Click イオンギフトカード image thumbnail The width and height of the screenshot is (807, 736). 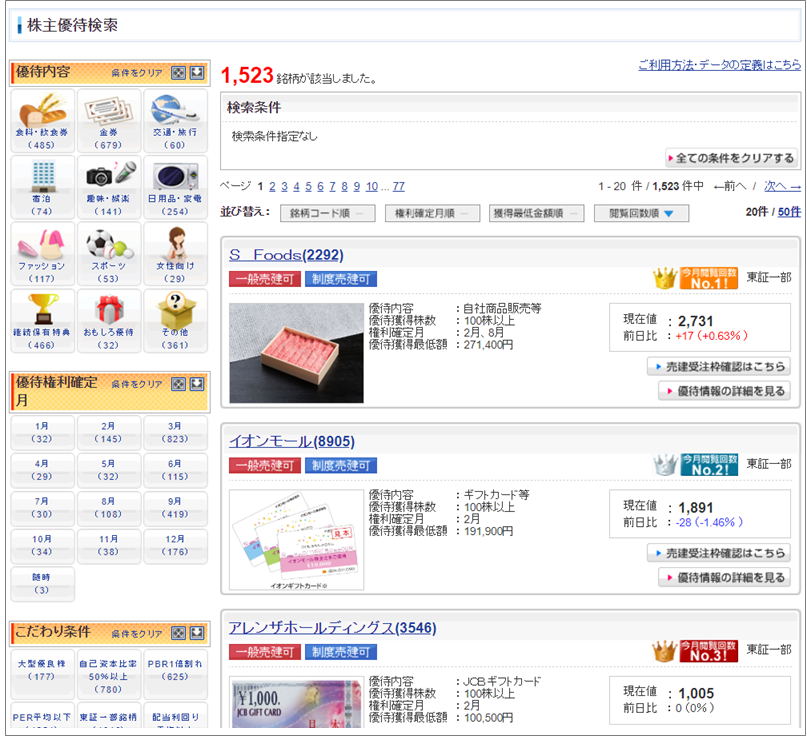[296, 539]
